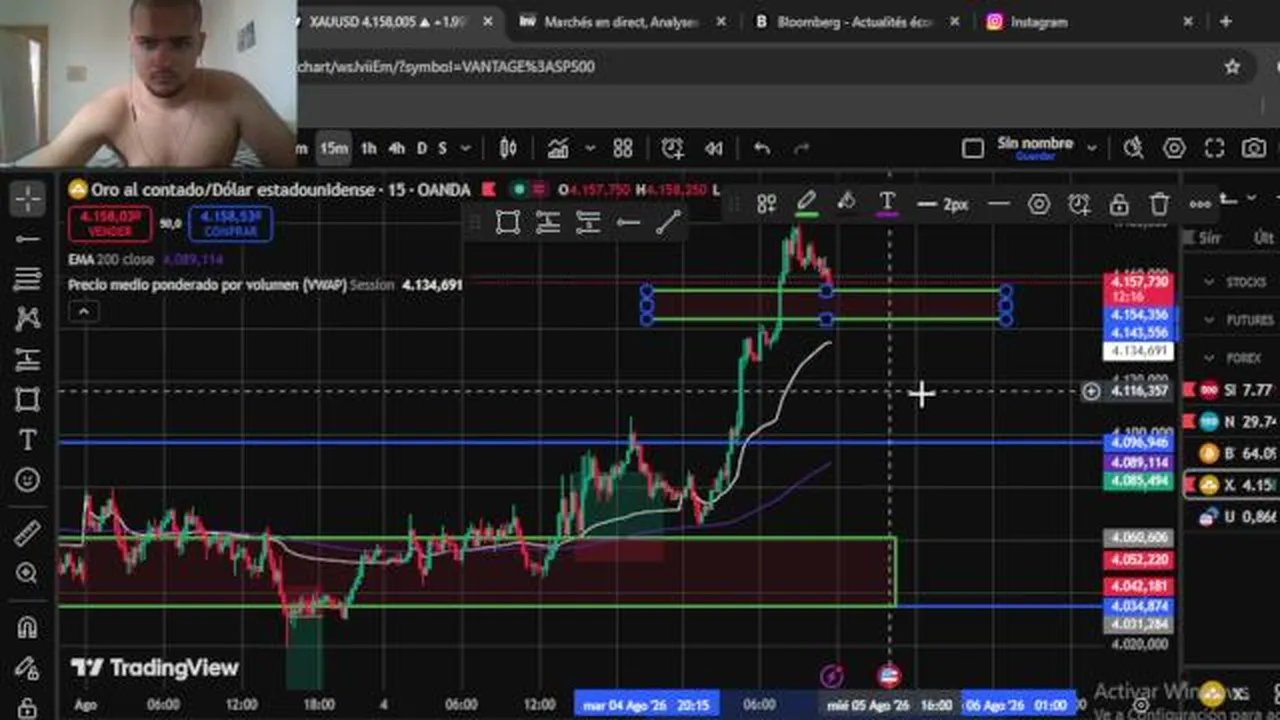Open a new browser tab

(1226, 22)
